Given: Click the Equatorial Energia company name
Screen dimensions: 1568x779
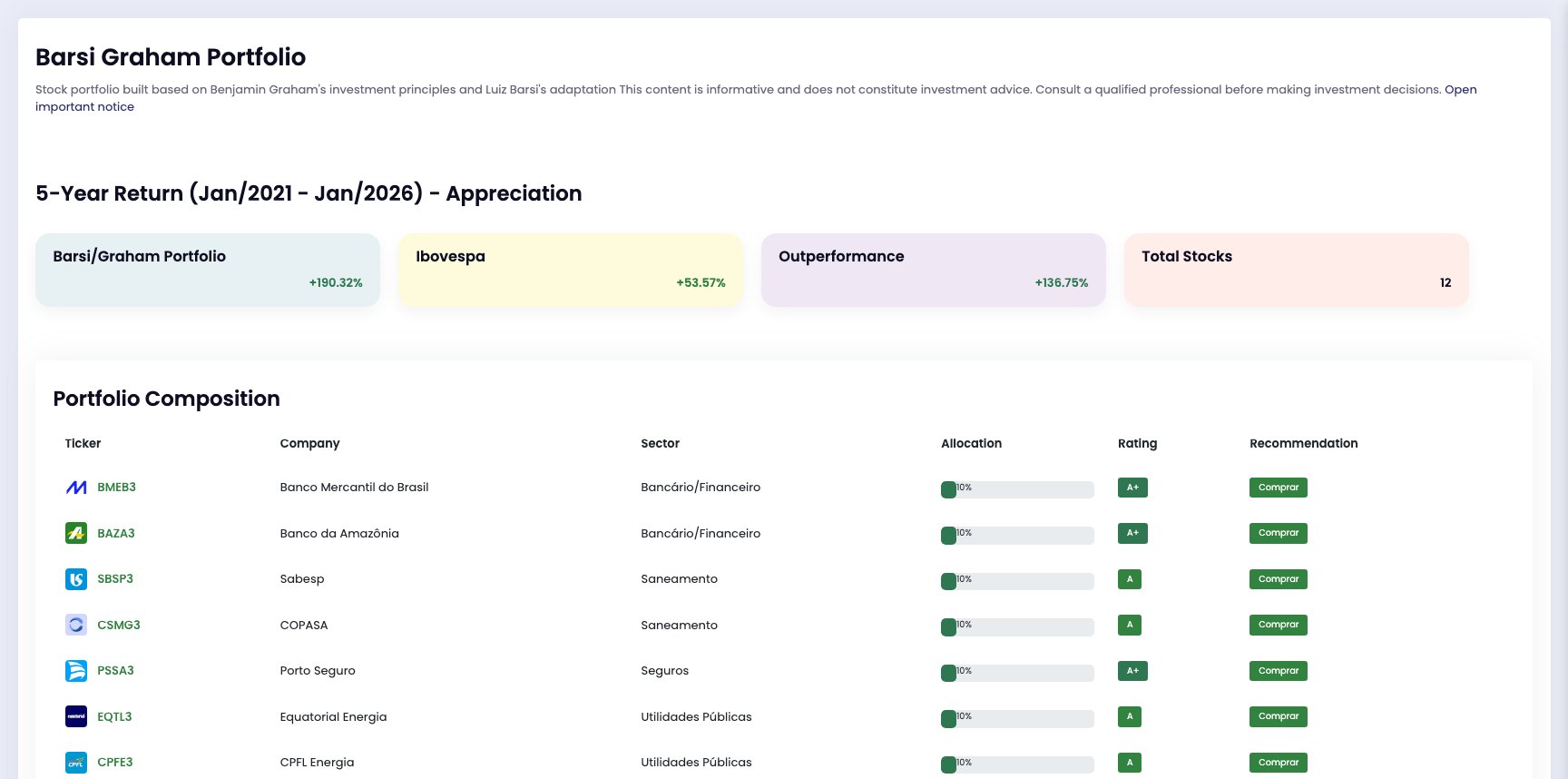Looking at the screenshot, I should pos(333,716).
